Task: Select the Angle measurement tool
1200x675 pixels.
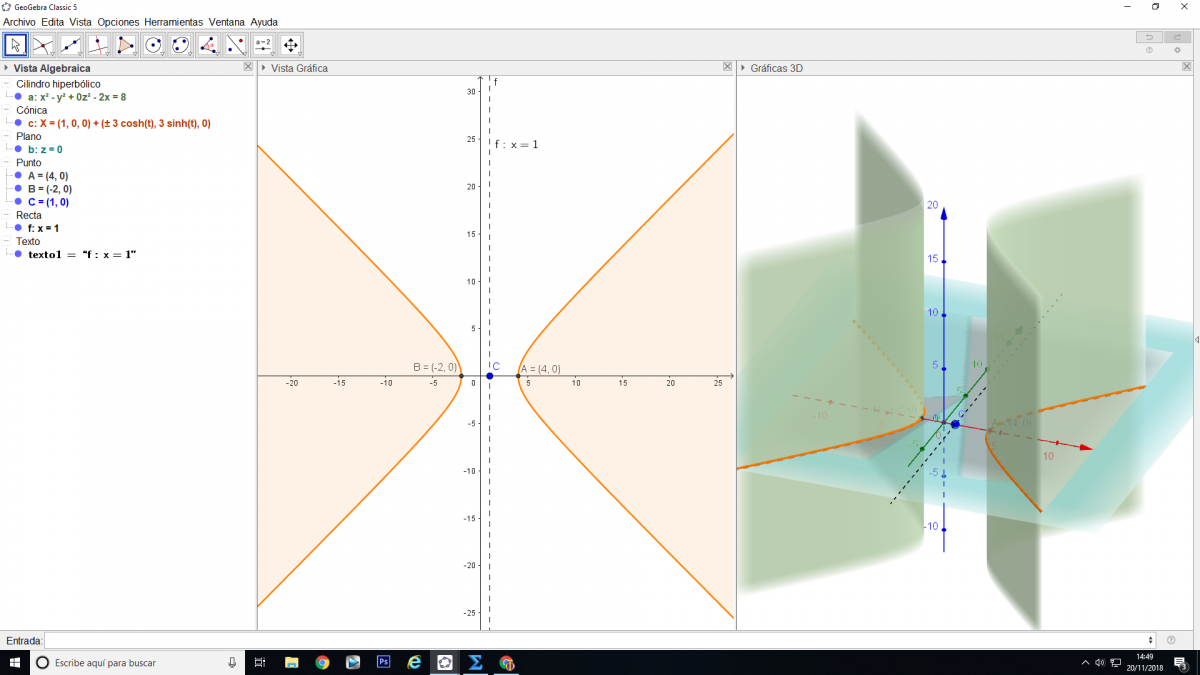Action: coord(208,45)
